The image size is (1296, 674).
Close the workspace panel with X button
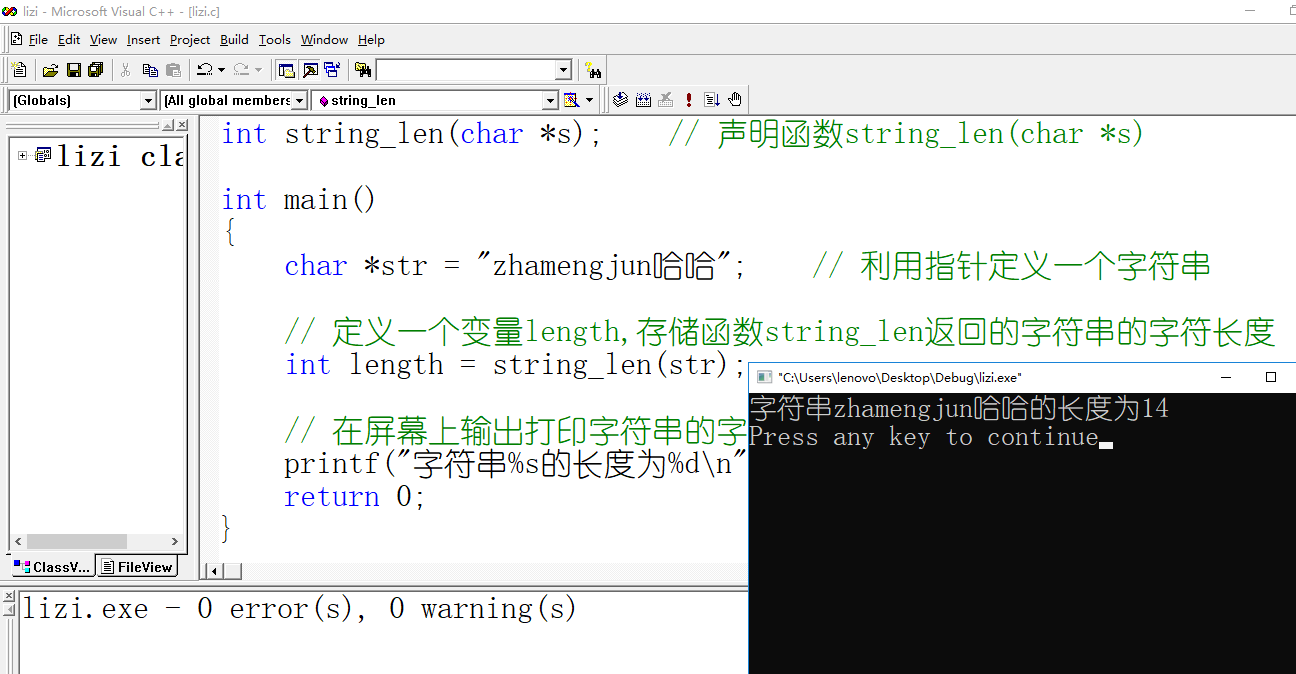(182, 125)
